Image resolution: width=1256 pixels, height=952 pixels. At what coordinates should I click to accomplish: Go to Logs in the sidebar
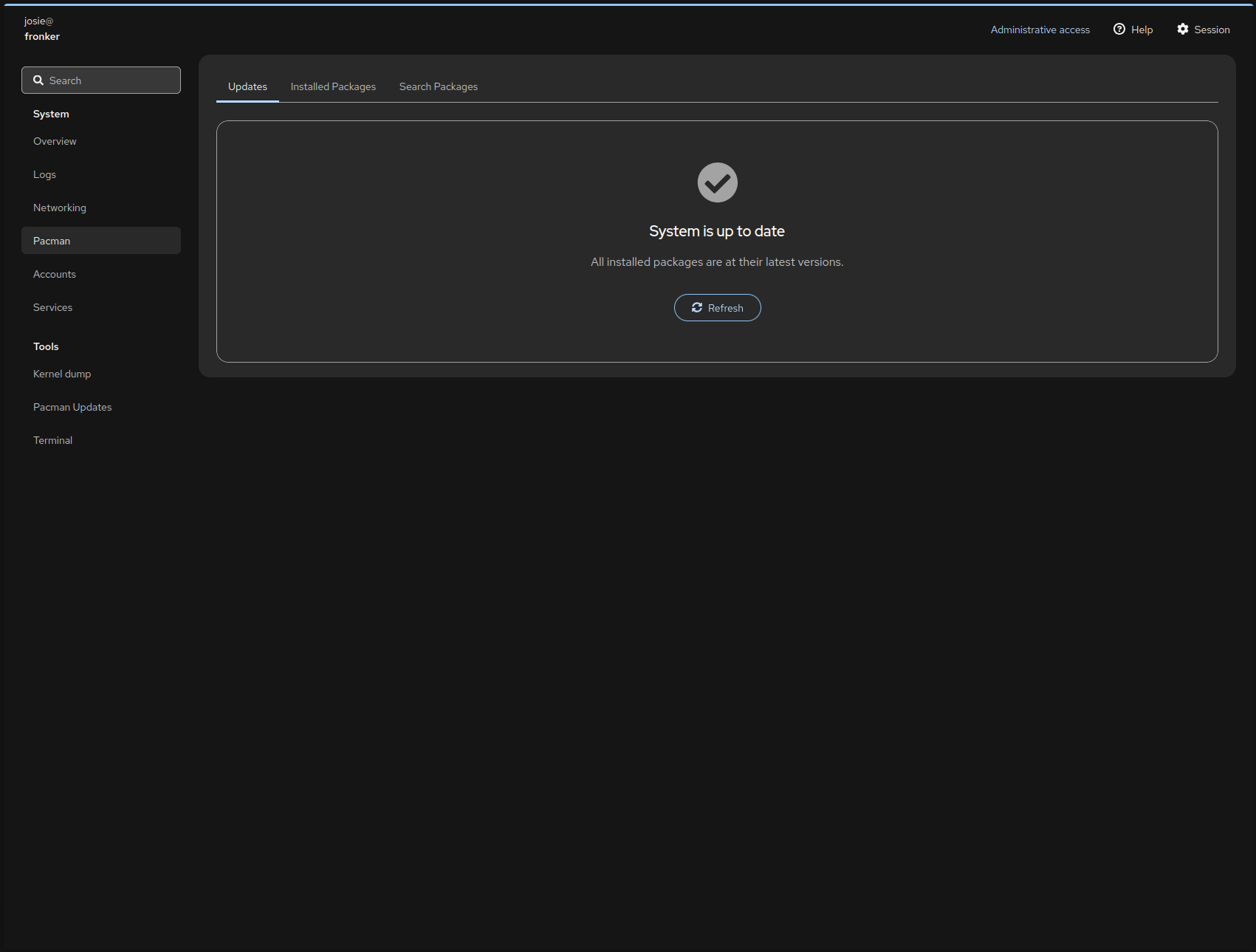[44, 174]
